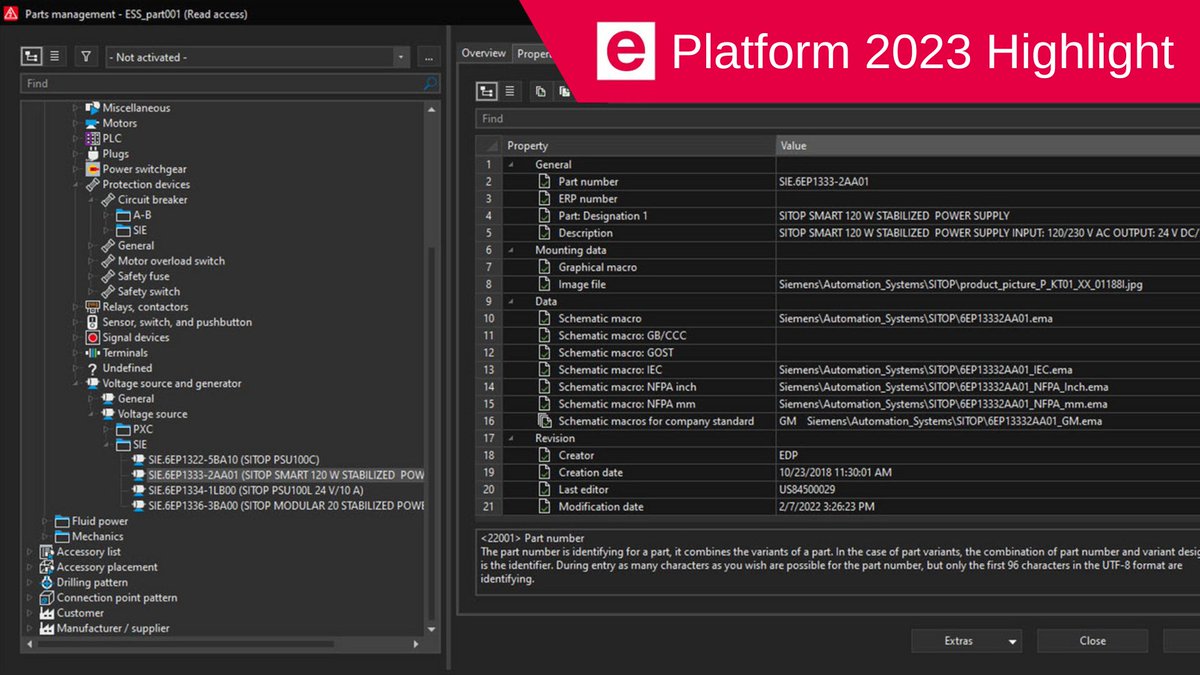
Task: Click the property panel Find field
Action: tap(837, 119)
